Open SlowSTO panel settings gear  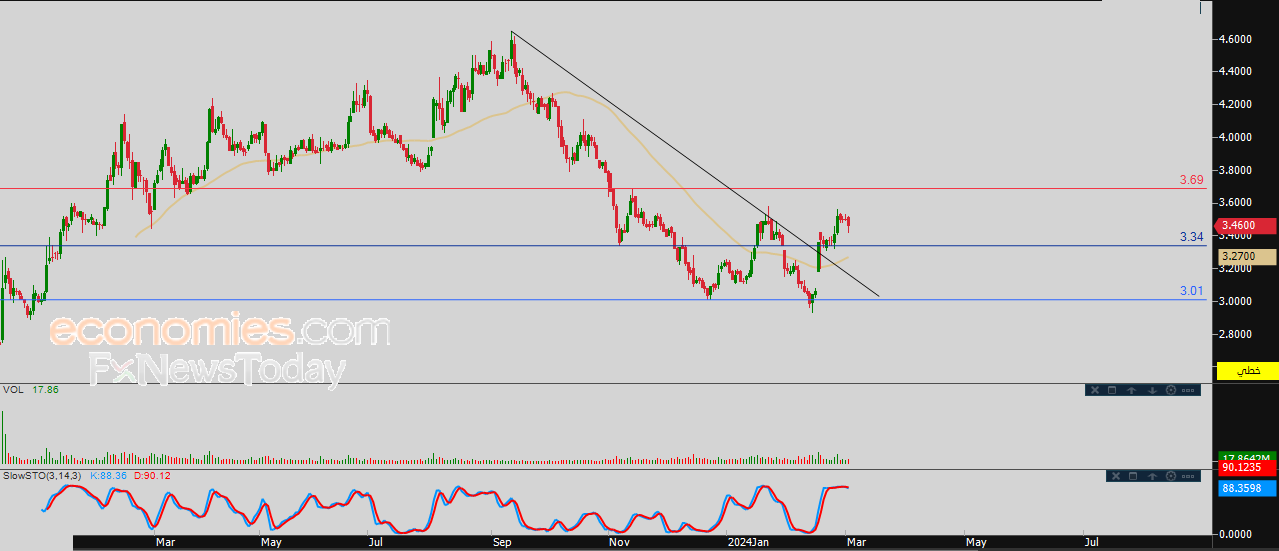[x=1171, y=476]
